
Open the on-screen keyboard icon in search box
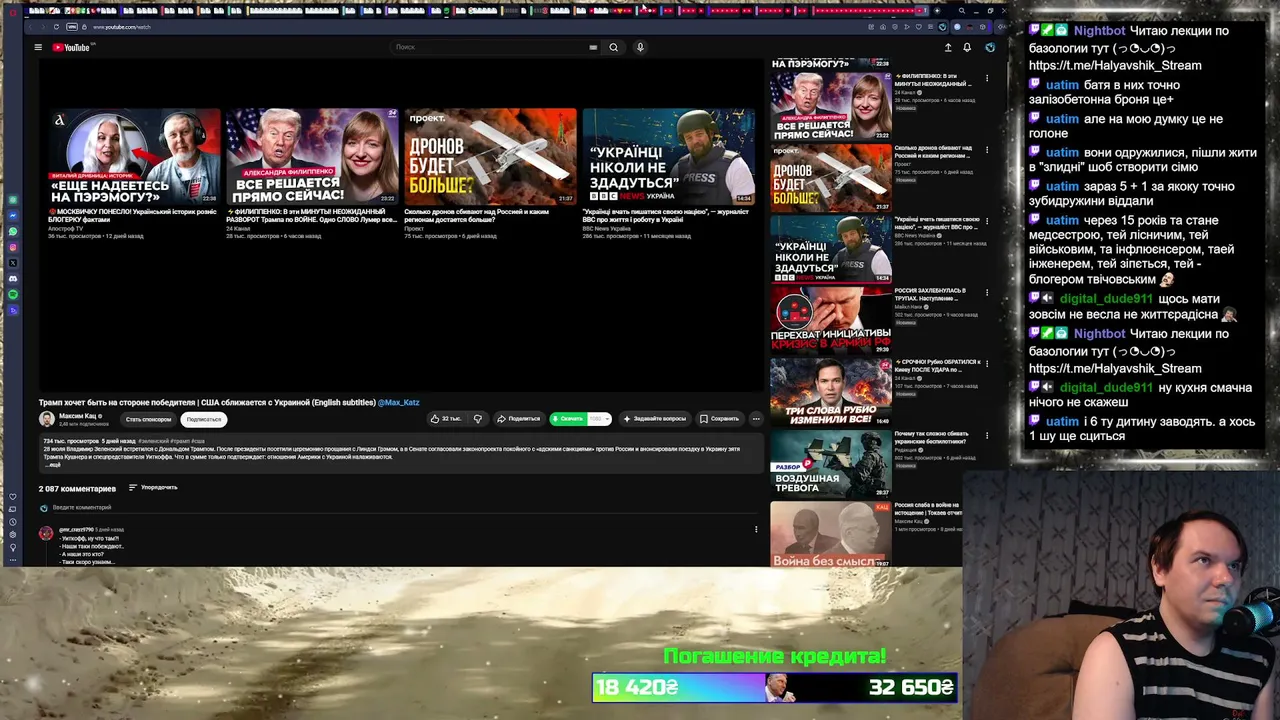pos(593,47)
